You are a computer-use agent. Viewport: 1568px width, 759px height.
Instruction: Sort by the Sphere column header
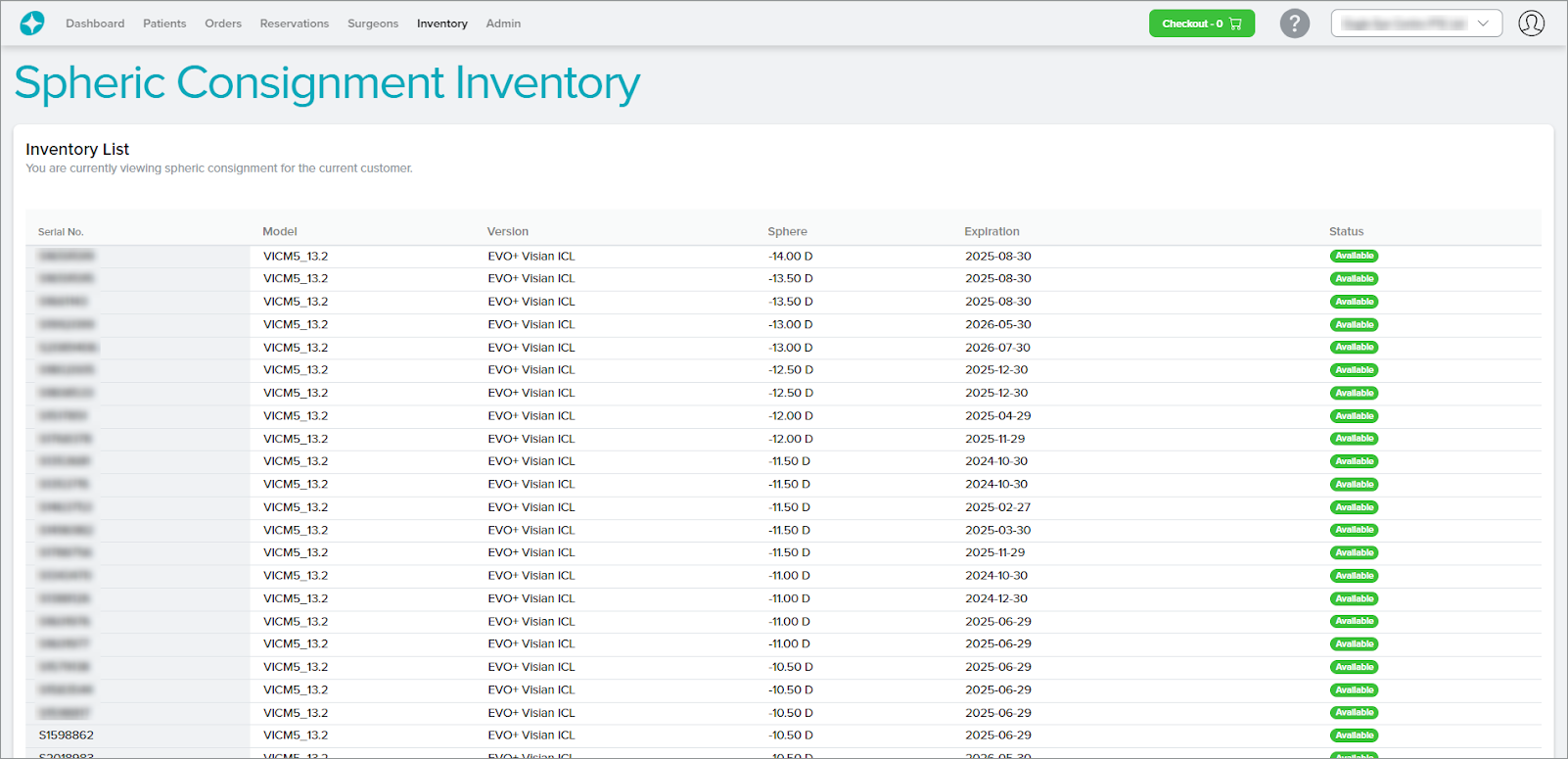pyautogui.click(x=787, y=232)
